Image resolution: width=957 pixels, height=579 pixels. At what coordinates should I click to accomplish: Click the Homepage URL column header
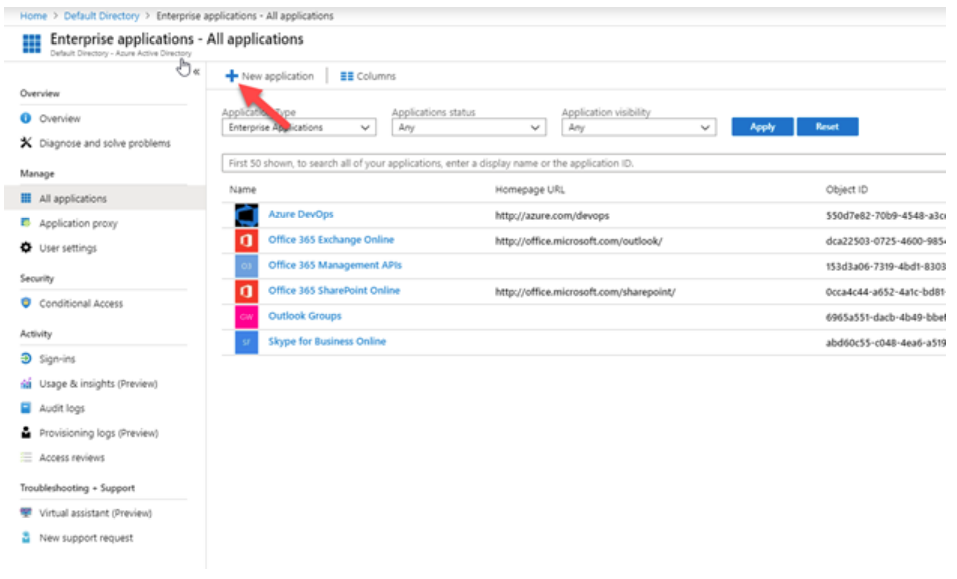click(530, 190)
